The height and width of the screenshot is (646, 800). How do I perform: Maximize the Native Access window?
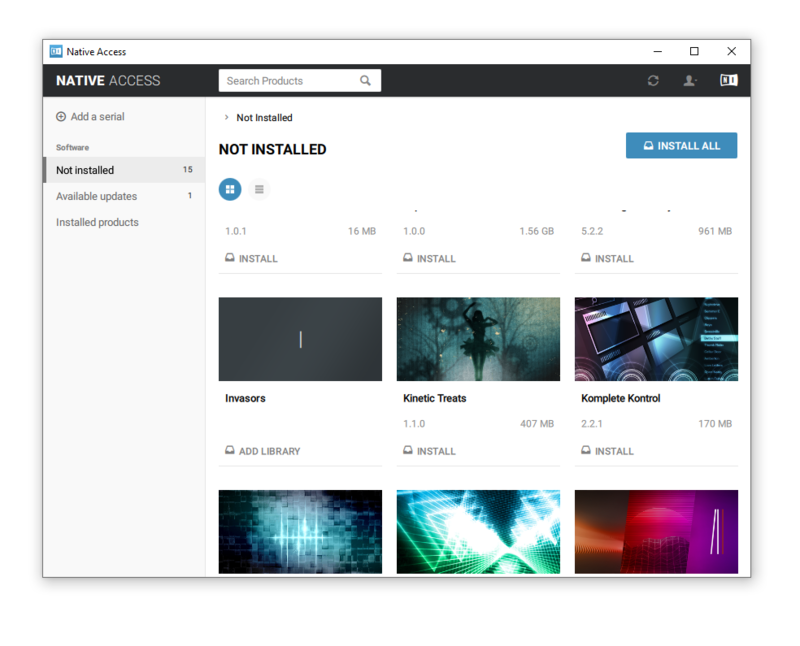click(694, 52)
